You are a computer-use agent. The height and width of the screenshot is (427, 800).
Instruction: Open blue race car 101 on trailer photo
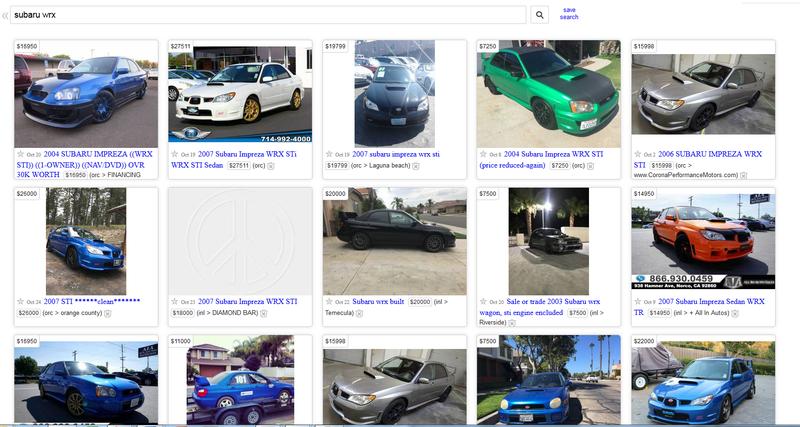point(240,380)
